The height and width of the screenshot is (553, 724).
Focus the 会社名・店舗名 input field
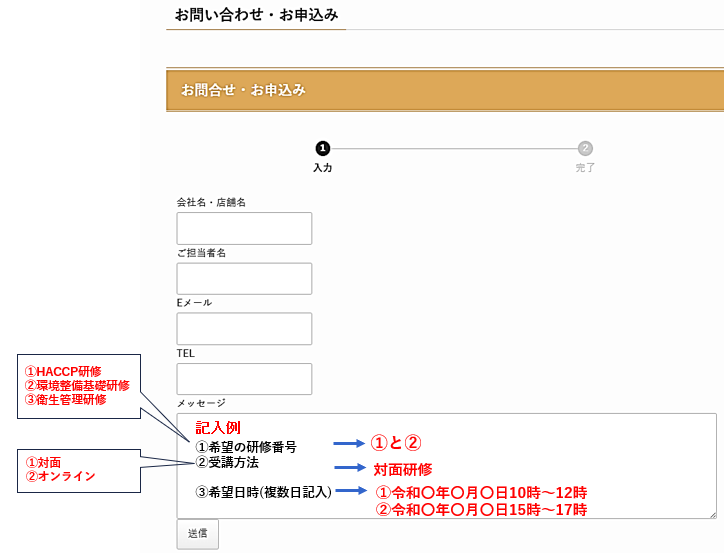[244, 228]
